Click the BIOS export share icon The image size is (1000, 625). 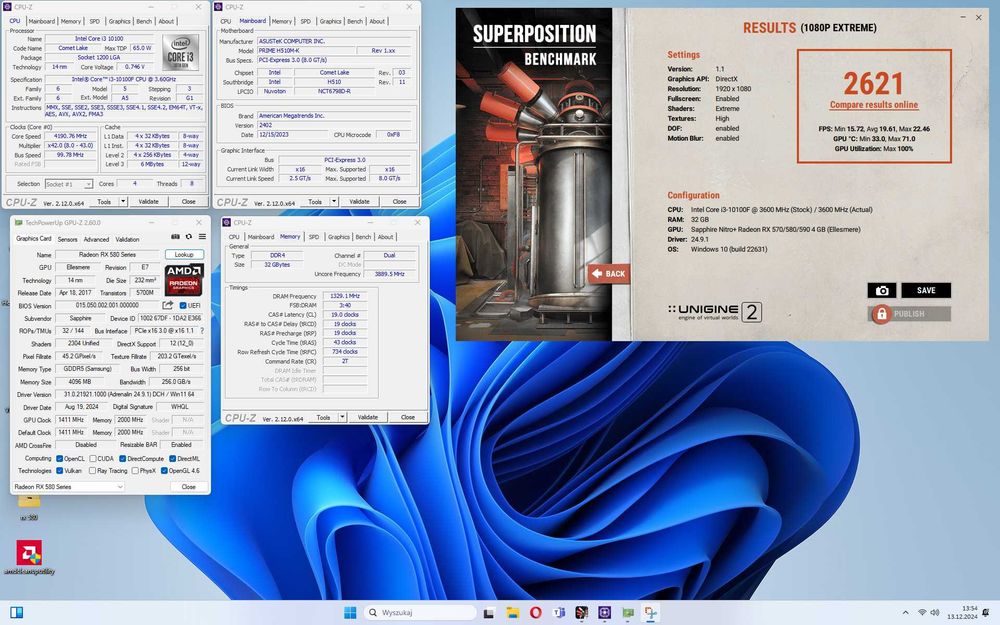tap(168, 305)
